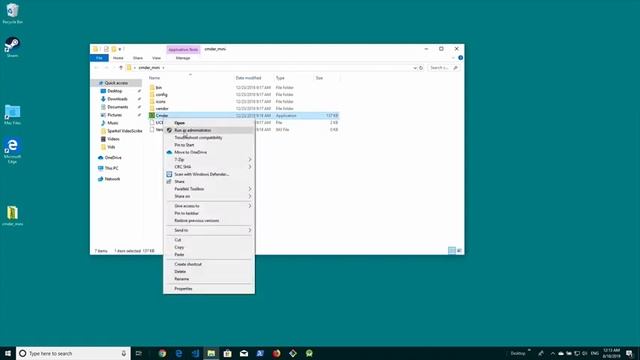Open the Action Center notification icon
This screenshot has width=640, height=360.
629,353
